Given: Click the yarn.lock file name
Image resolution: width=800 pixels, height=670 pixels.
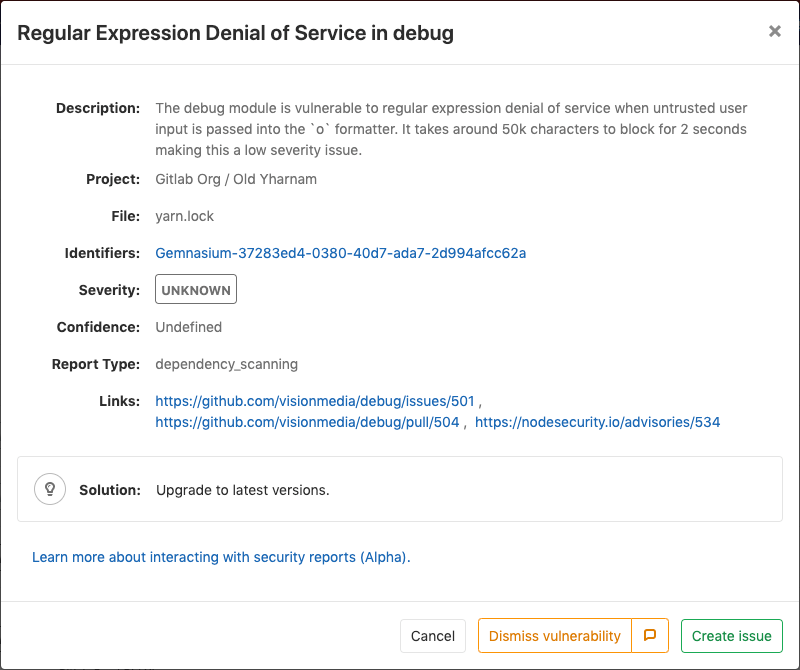Looking at the screenshot, I should point(185,216).
